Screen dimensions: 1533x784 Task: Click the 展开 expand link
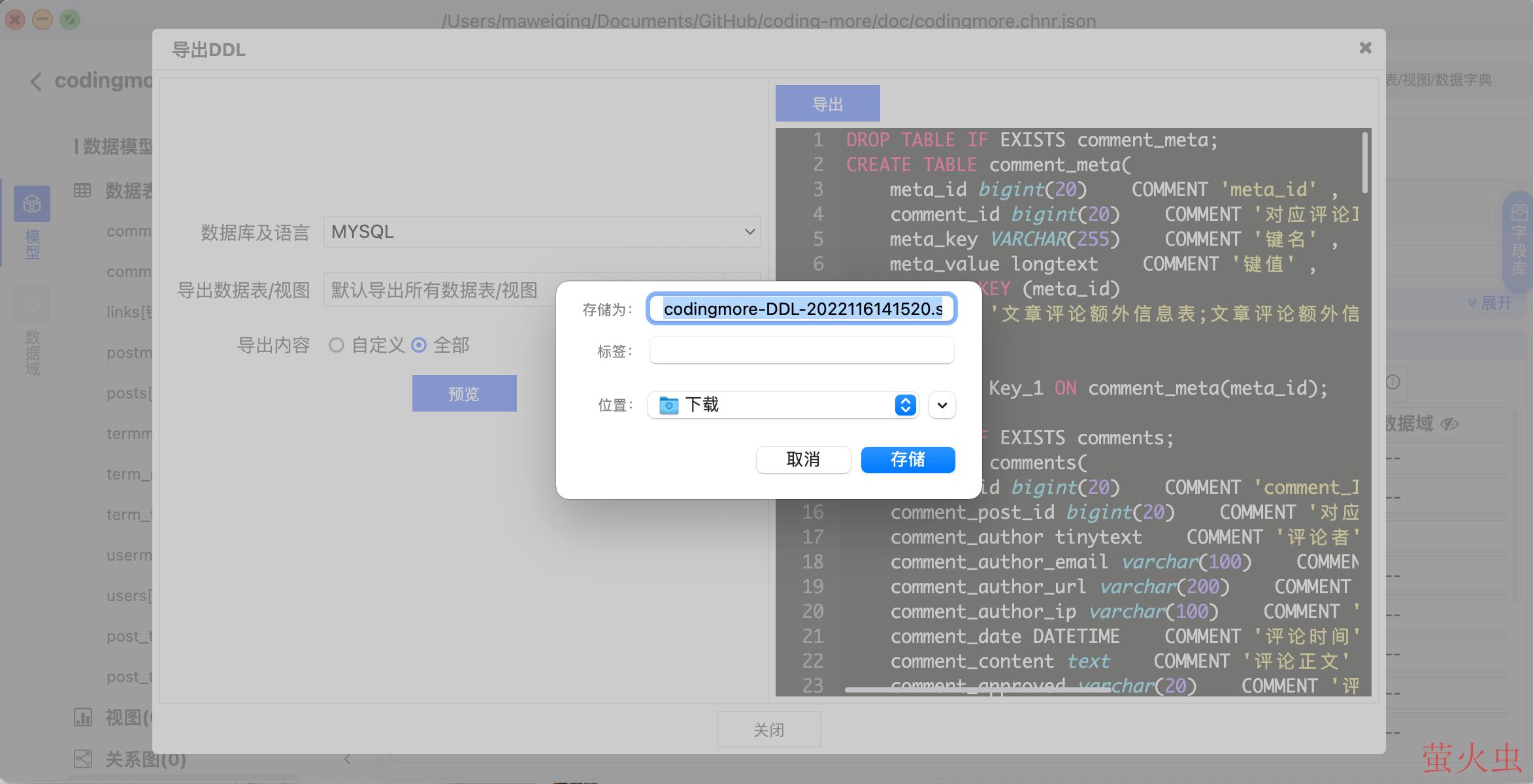point(1490,302)
